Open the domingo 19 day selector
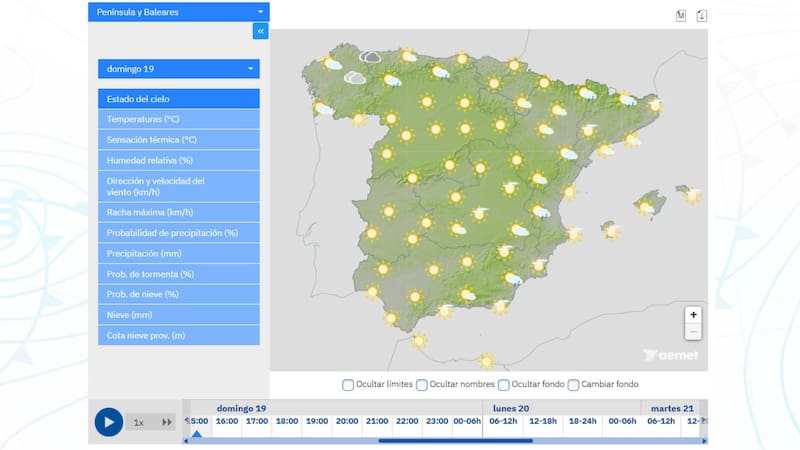Viewport: 800px width, 450px height. click(179, 69)
